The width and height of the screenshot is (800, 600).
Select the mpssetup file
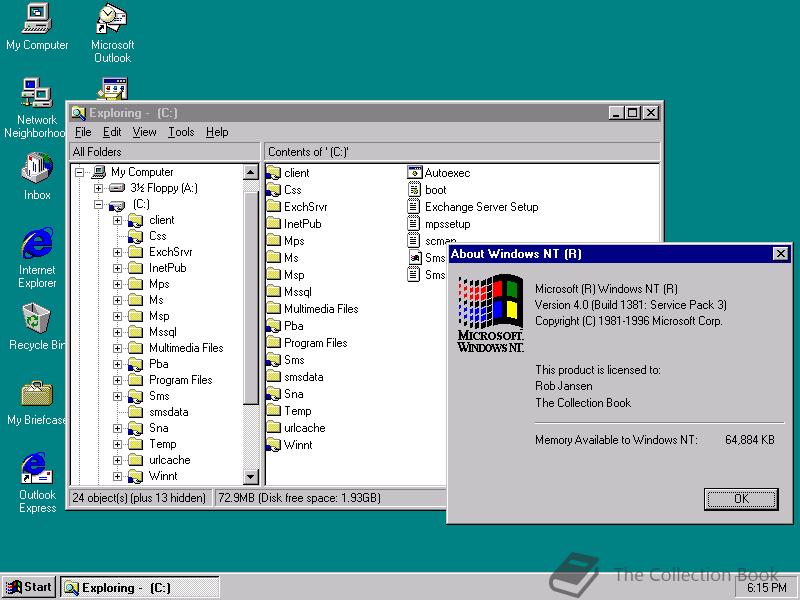coord(439,224)
